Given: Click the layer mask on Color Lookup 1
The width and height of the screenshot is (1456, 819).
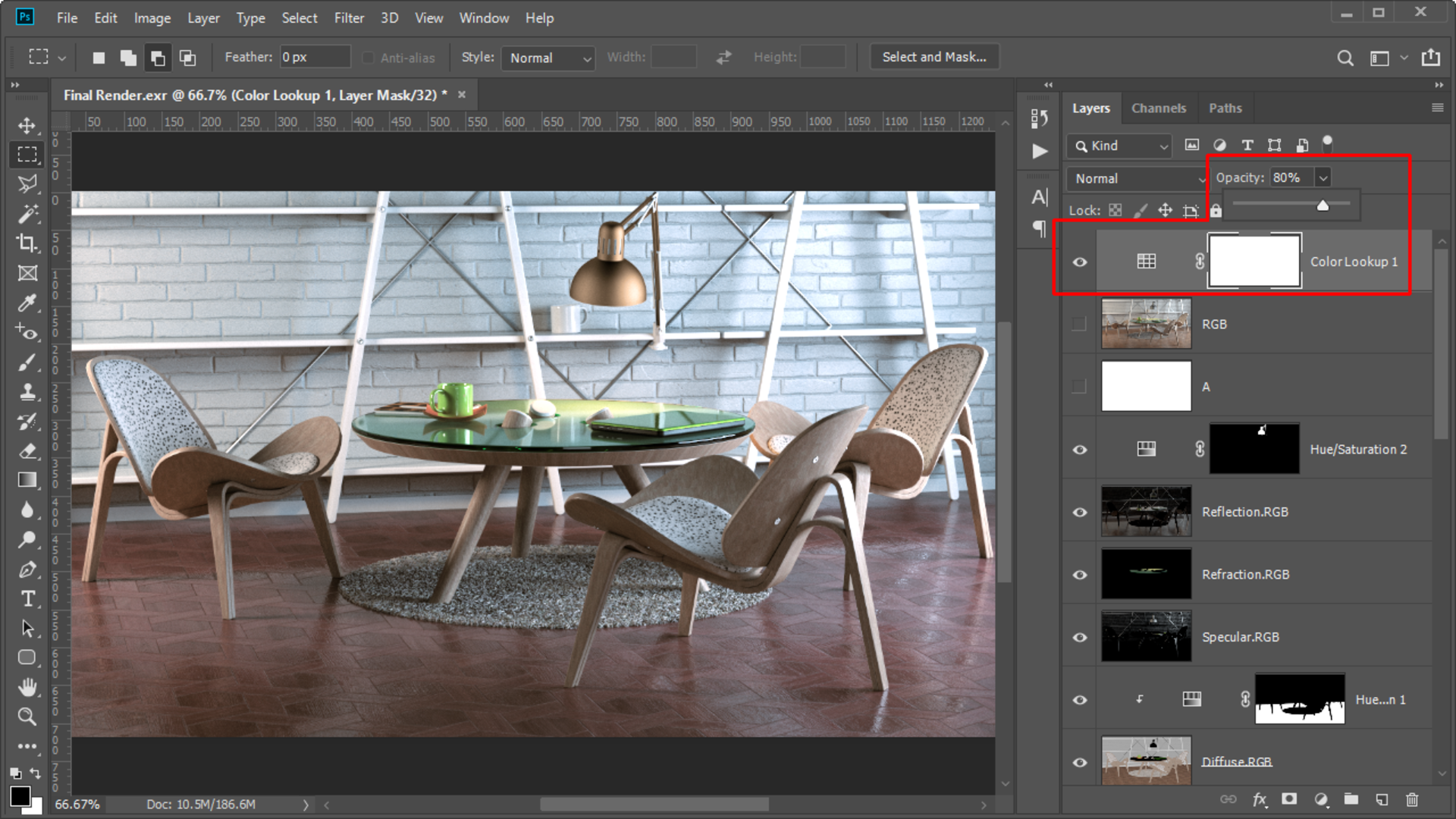Looking at the screenshot, I should (x=1253, y=261).
